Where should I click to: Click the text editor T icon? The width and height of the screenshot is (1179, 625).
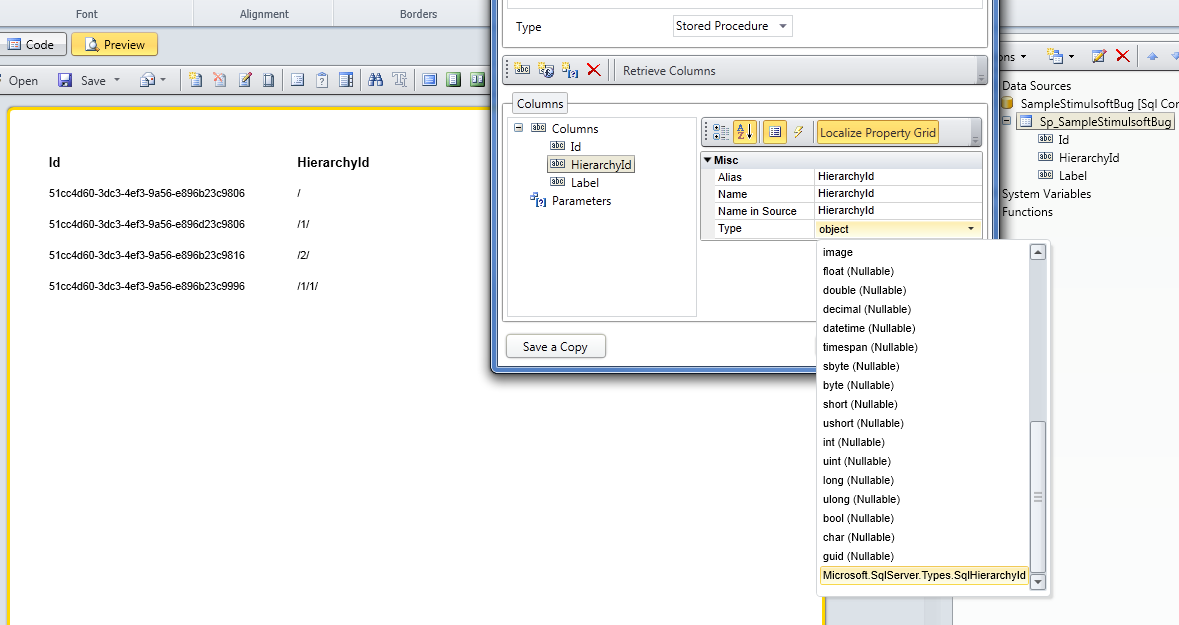pos(399,80)
